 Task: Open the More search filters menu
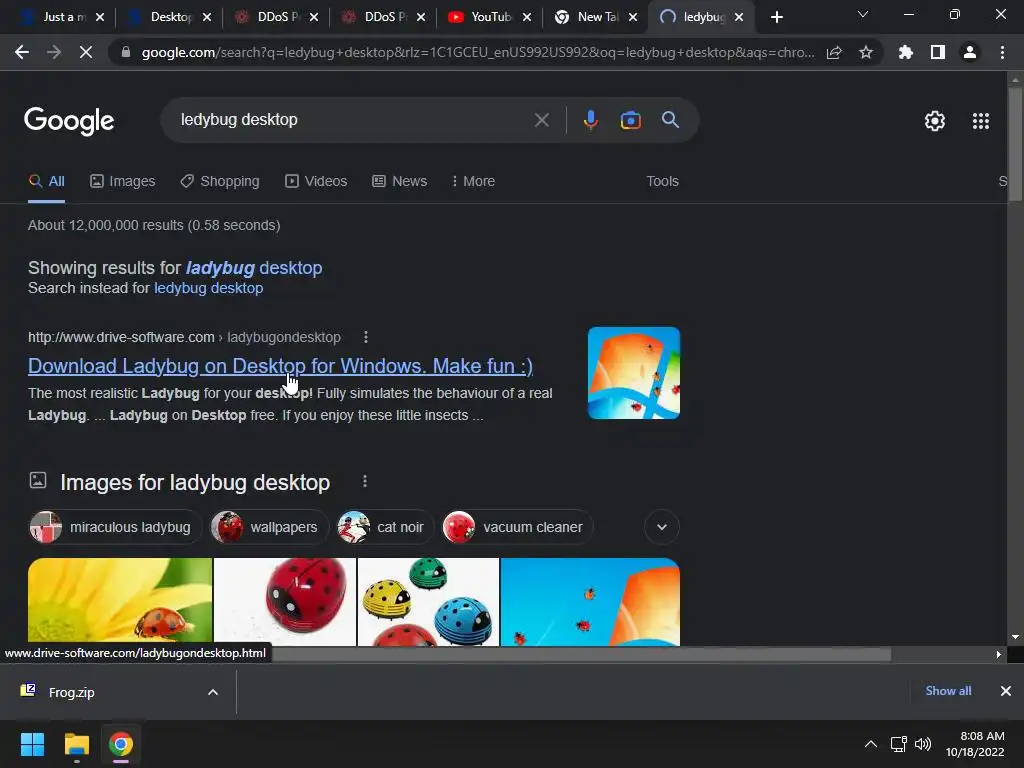(x=473, y=181)
